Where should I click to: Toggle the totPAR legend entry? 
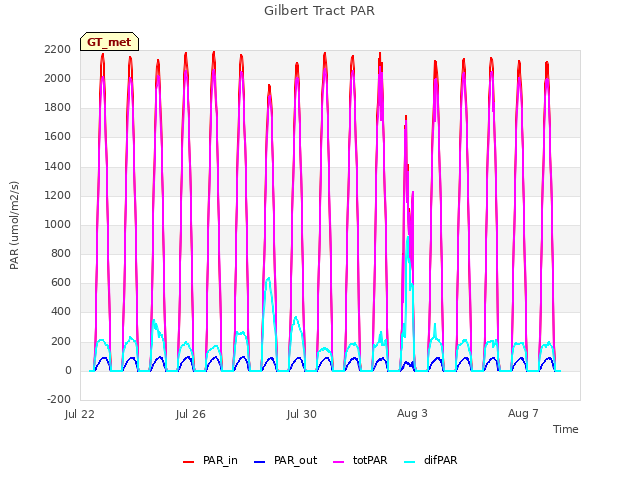[x=360, y=460]
